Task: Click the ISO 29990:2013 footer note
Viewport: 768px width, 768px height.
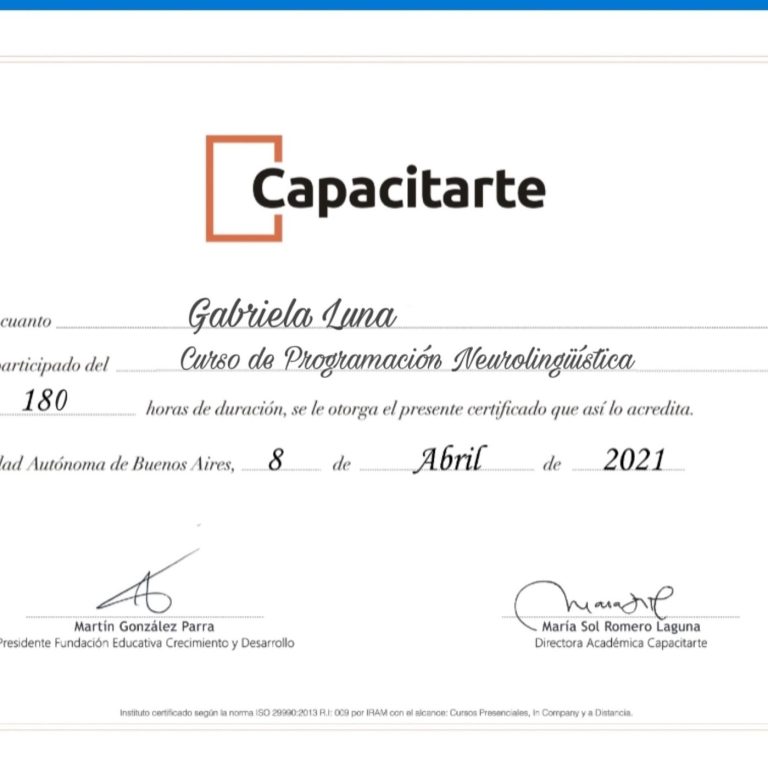Action: 376,713
